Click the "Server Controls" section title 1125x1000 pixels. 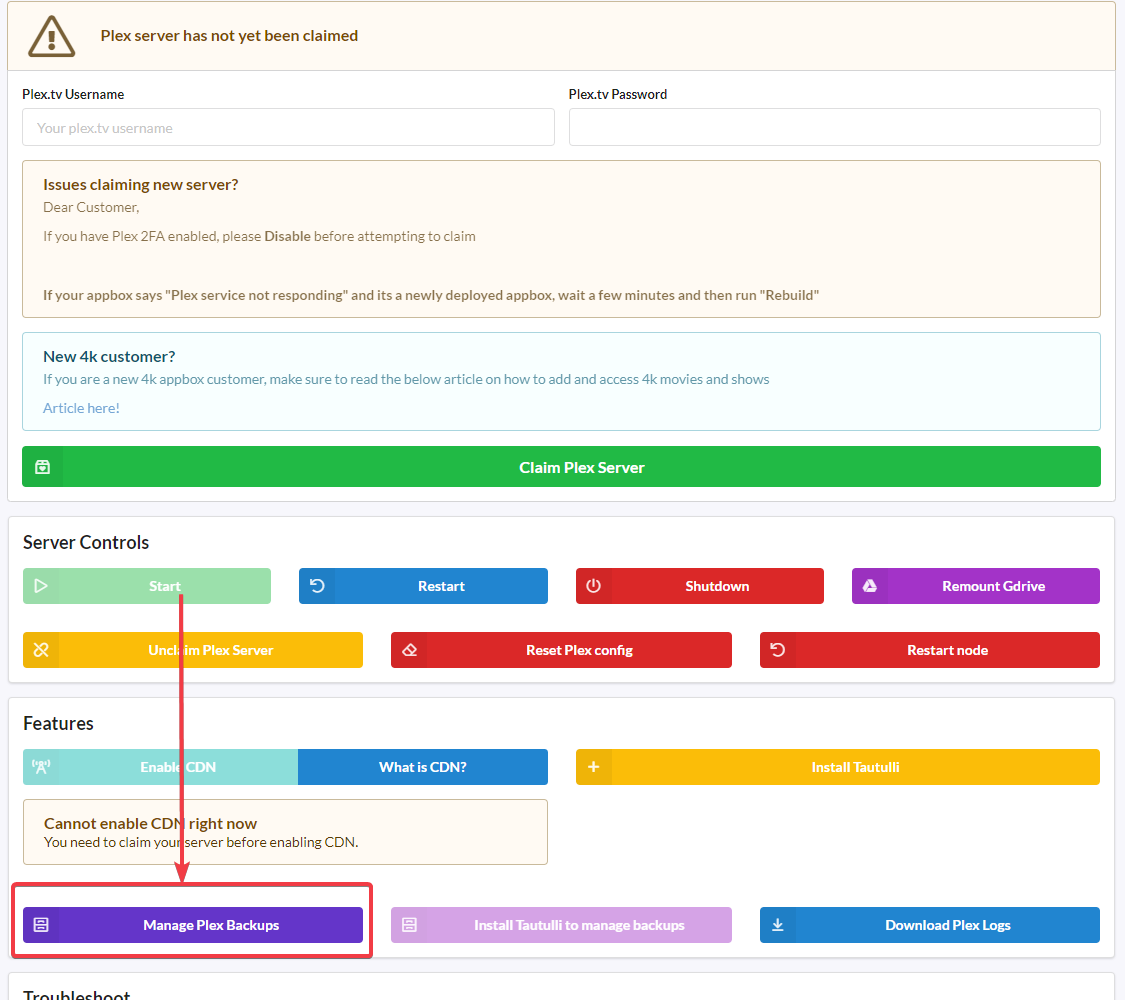tap(86, 542)
